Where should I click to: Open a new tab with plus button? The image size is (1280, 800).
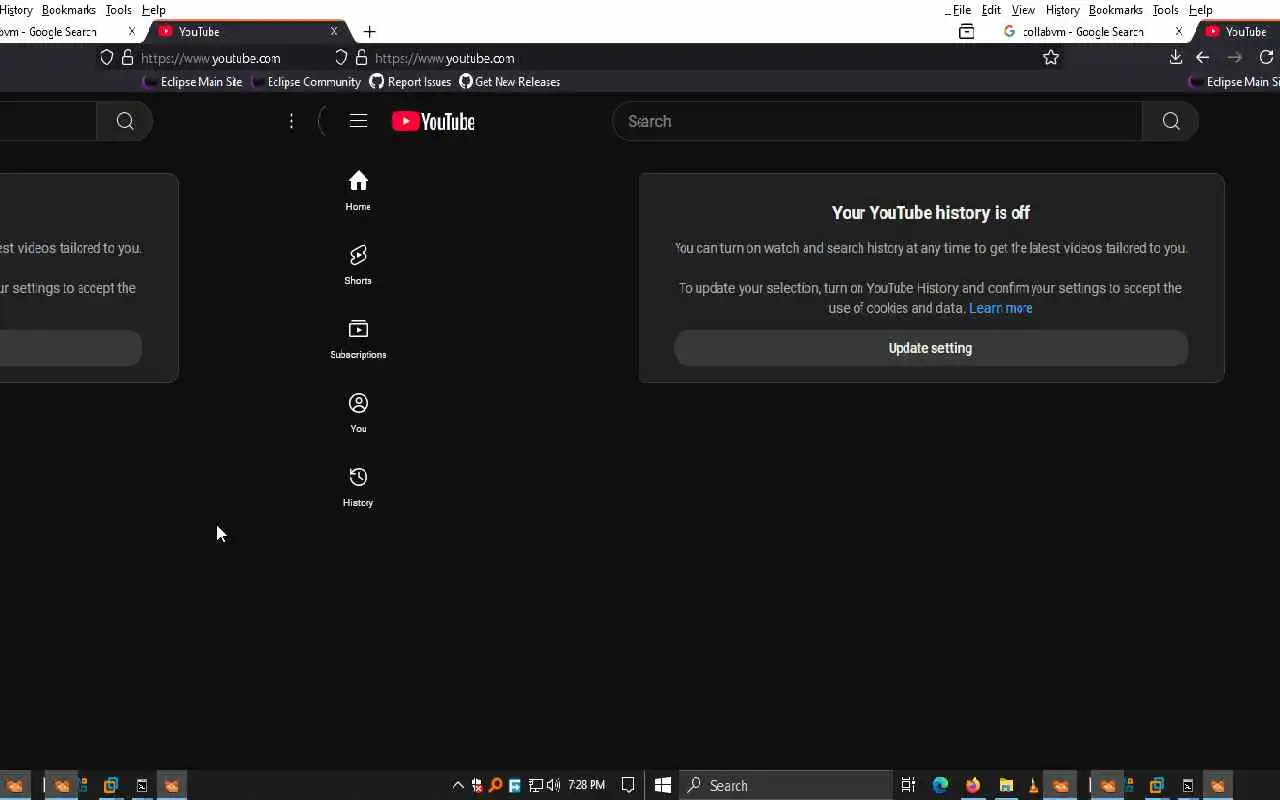point(369,32)
